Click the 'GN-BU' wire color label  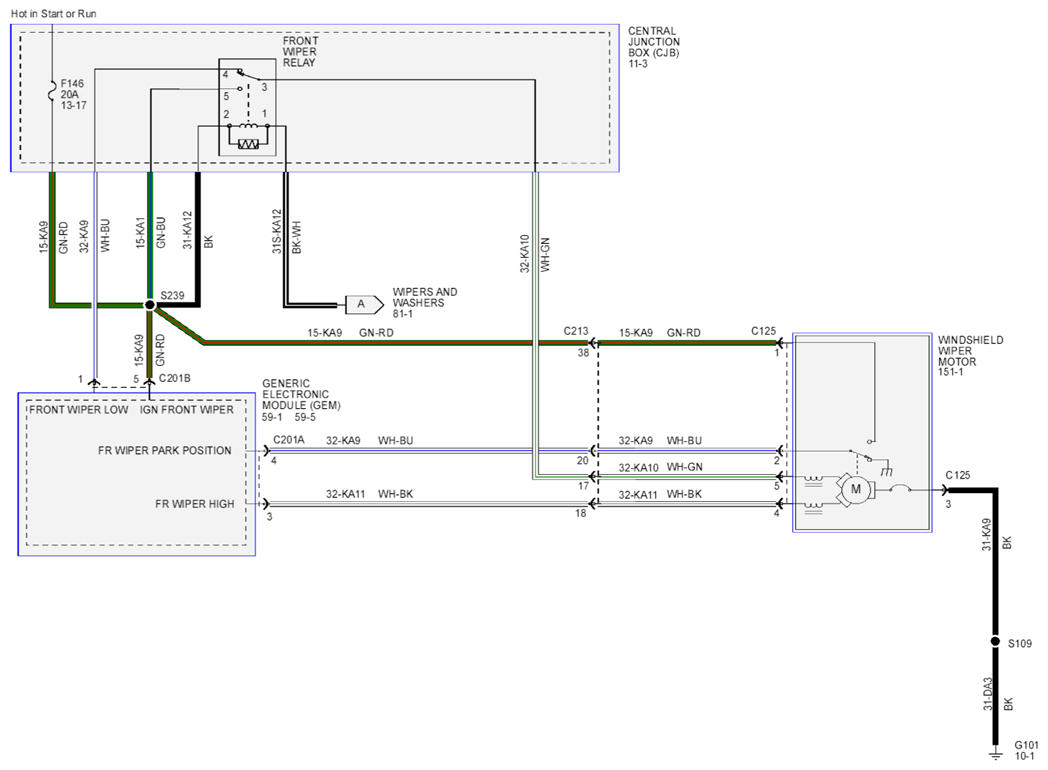pyautogui.click(x=160, y=233)
